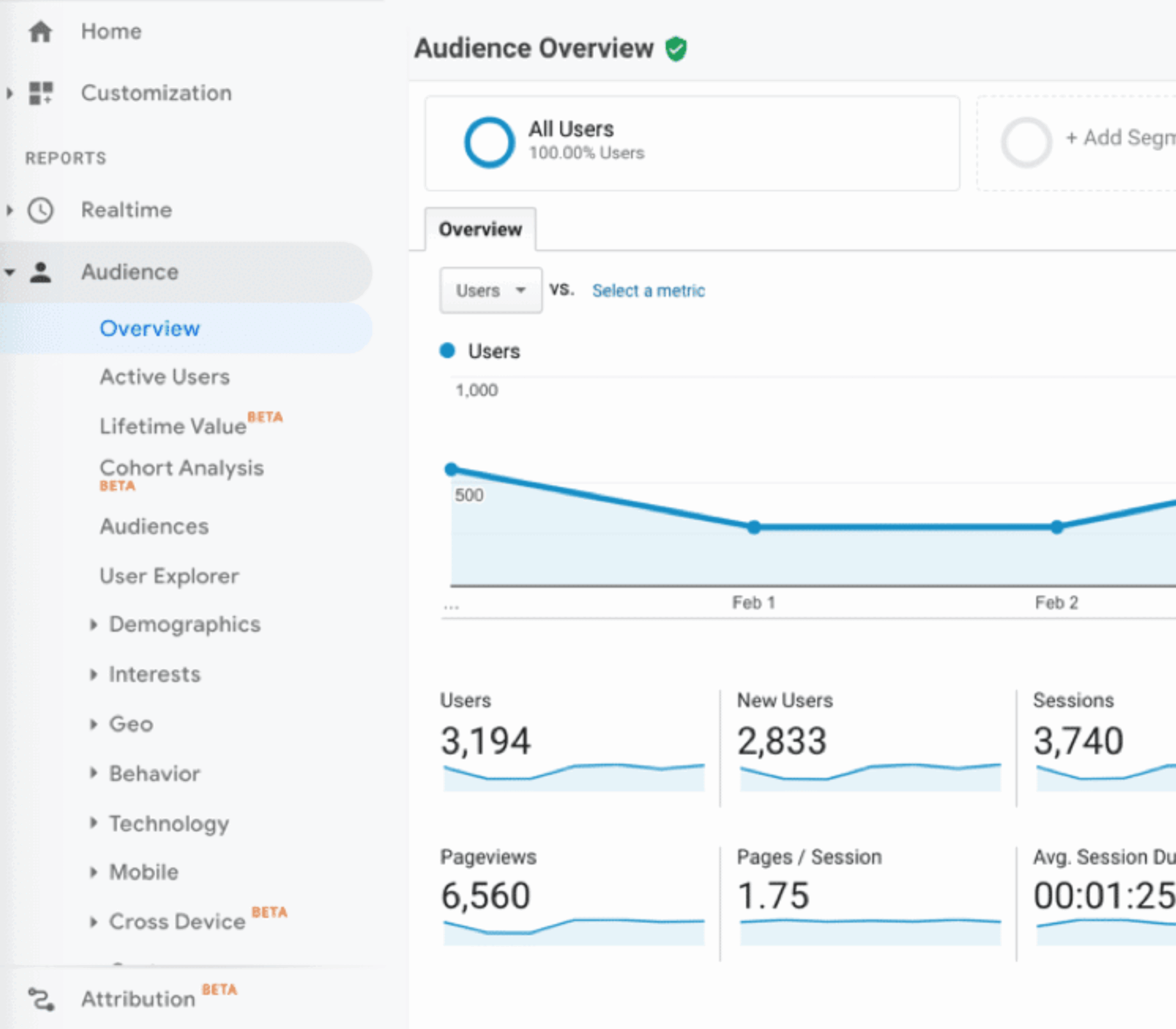
Task: Click the Pageviews 6,560 sparkline
Action: [x=574, y=932]
